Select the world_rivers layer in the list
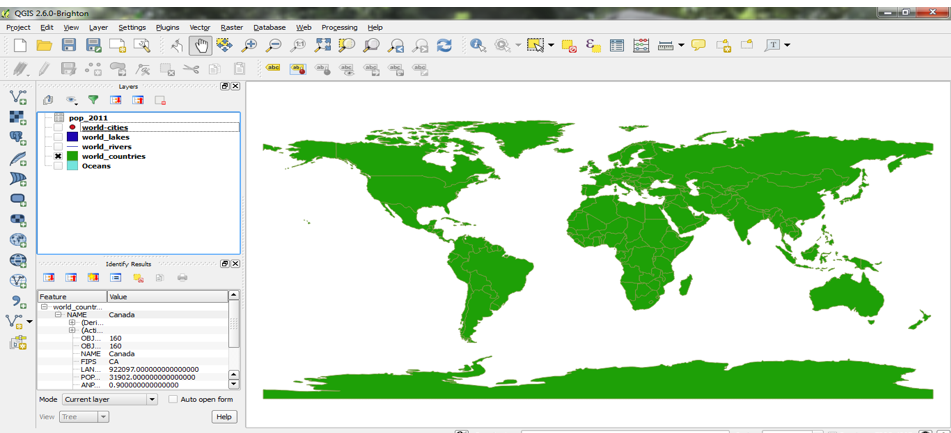The height and width of the screenshot is (433, 951). 106,147
